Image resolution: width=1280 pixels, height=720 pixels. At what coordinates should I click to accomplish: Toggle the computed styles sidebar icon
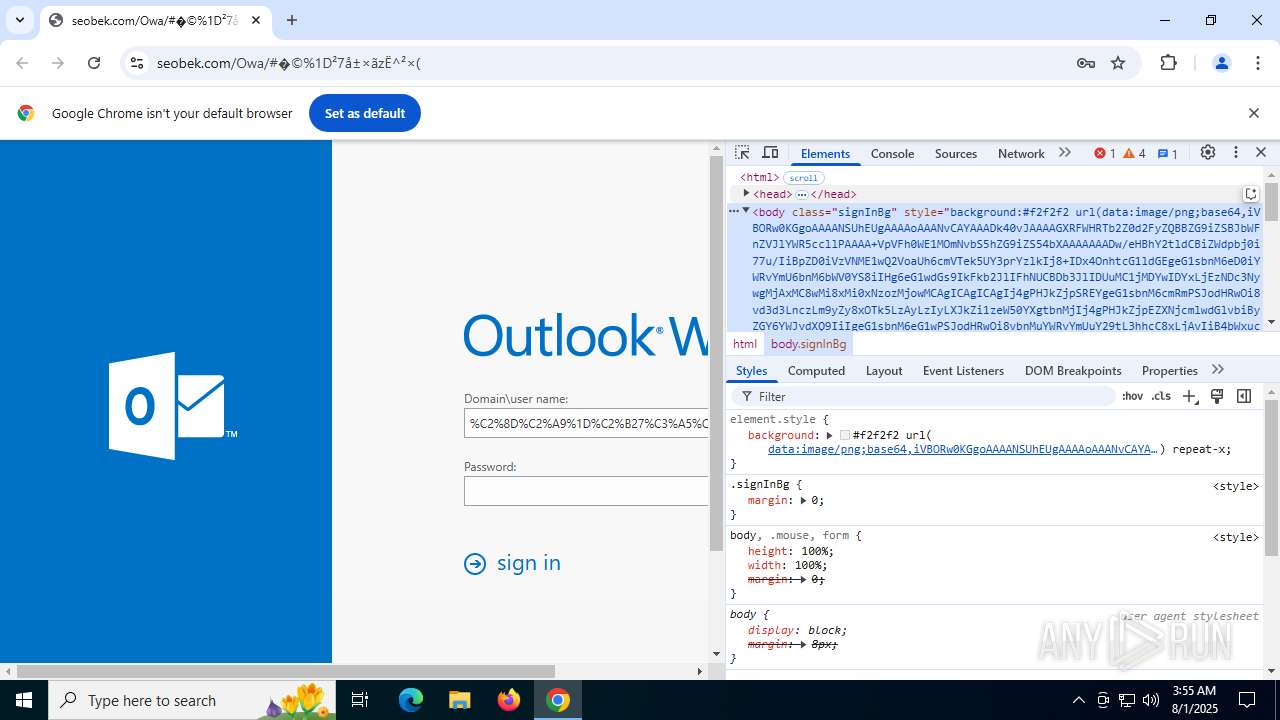(x=1244, y=396)
